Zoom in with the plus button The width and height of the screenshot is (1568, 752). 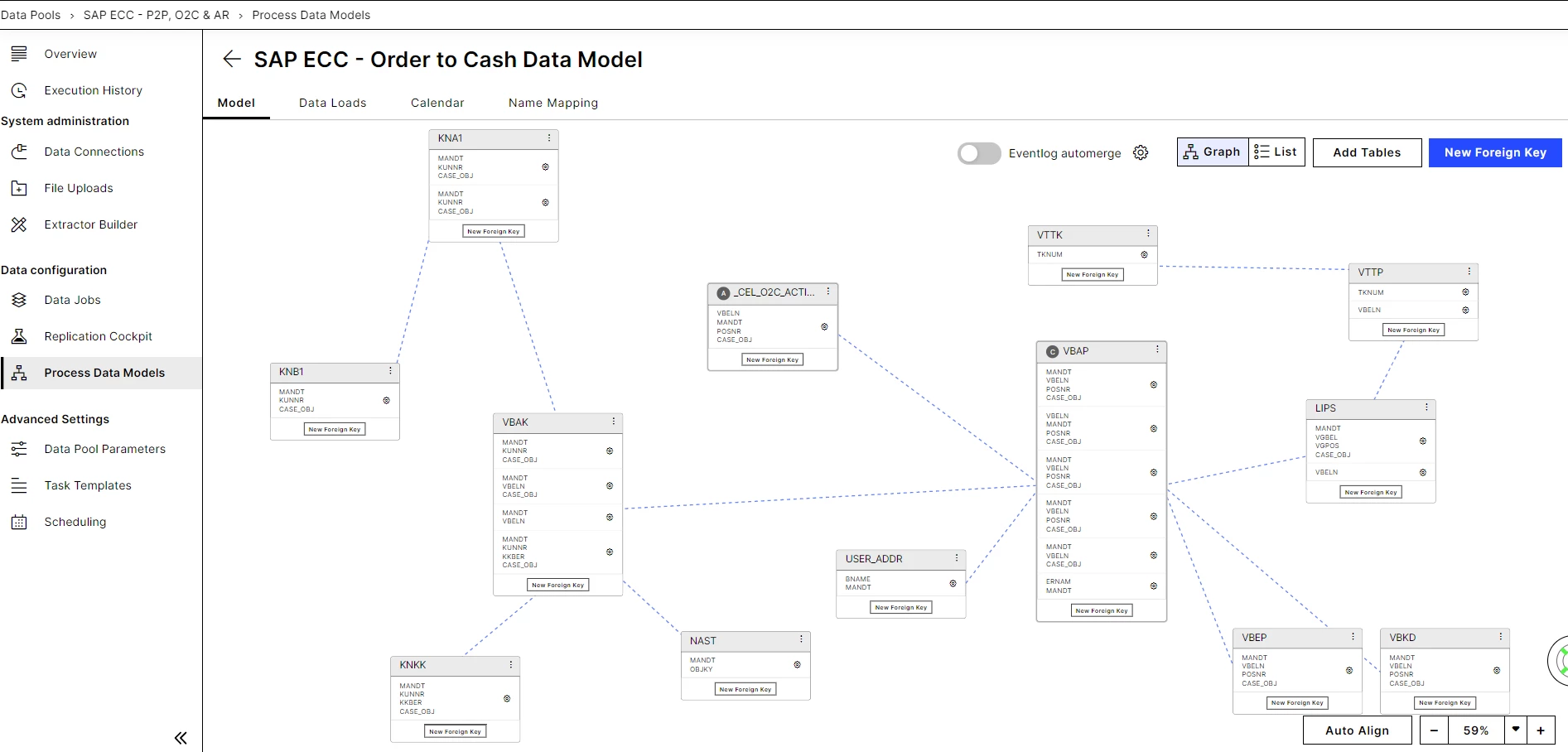pos(1541,730)
